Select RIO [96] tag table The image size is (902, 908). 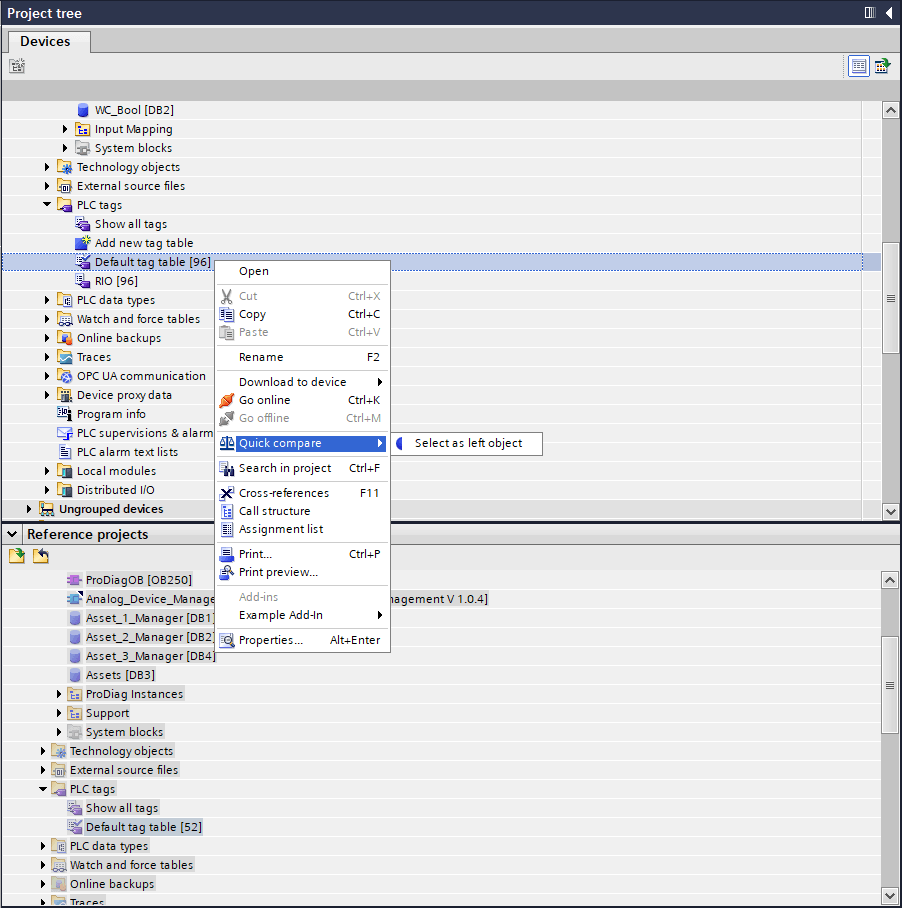pos(116,281)
